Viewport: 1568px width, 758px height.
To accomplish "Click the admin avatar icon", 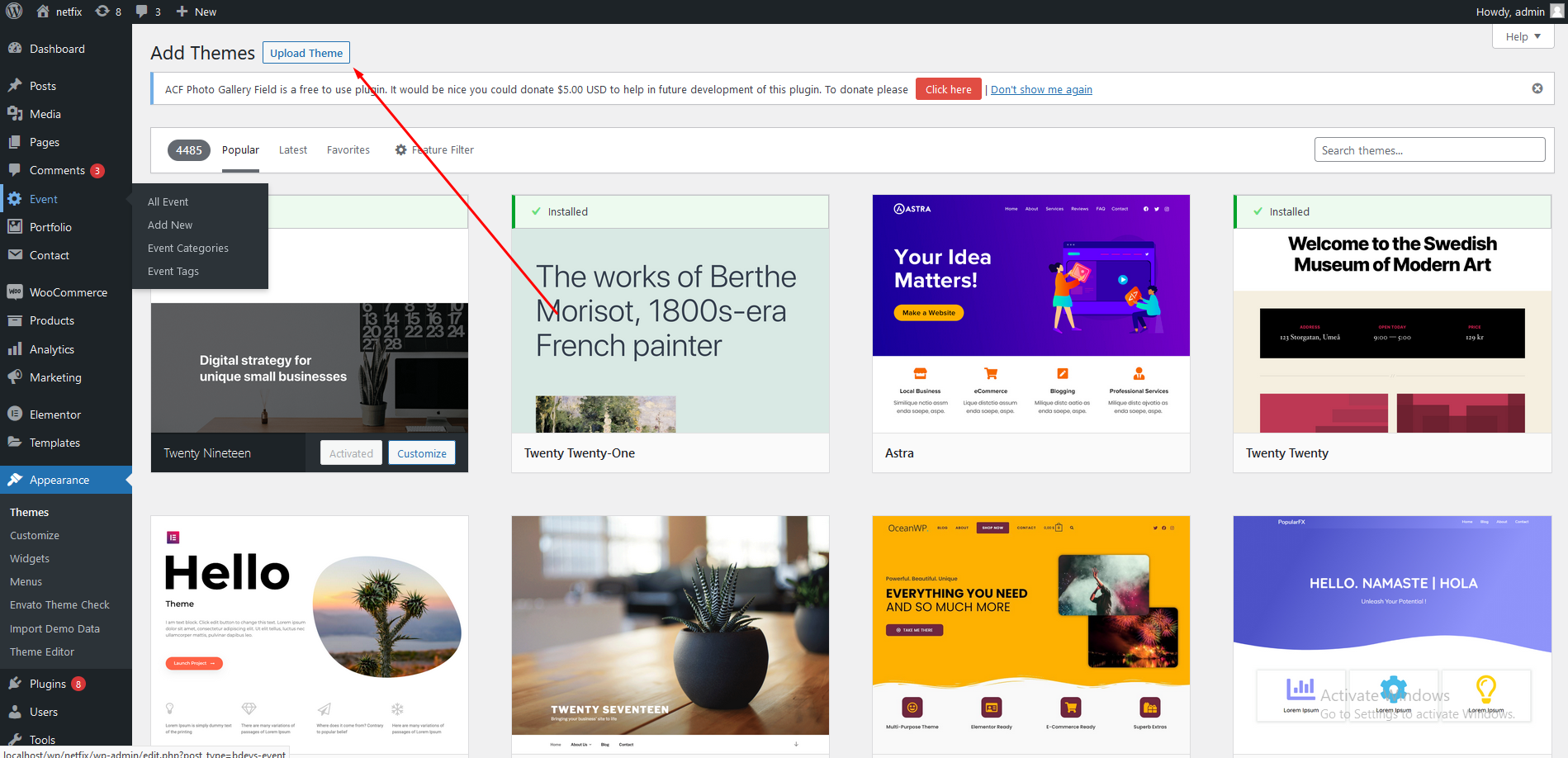I will (1557, 12).
